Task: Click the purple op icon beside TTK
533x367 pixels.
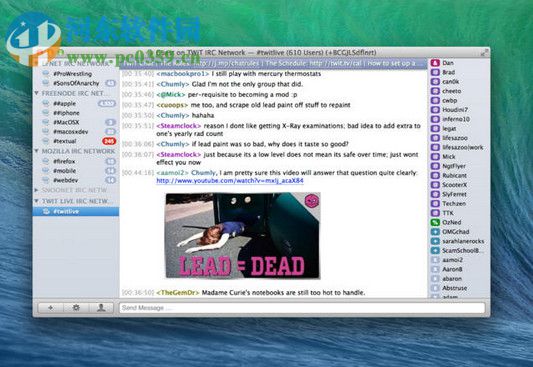Action: point(435,213)
